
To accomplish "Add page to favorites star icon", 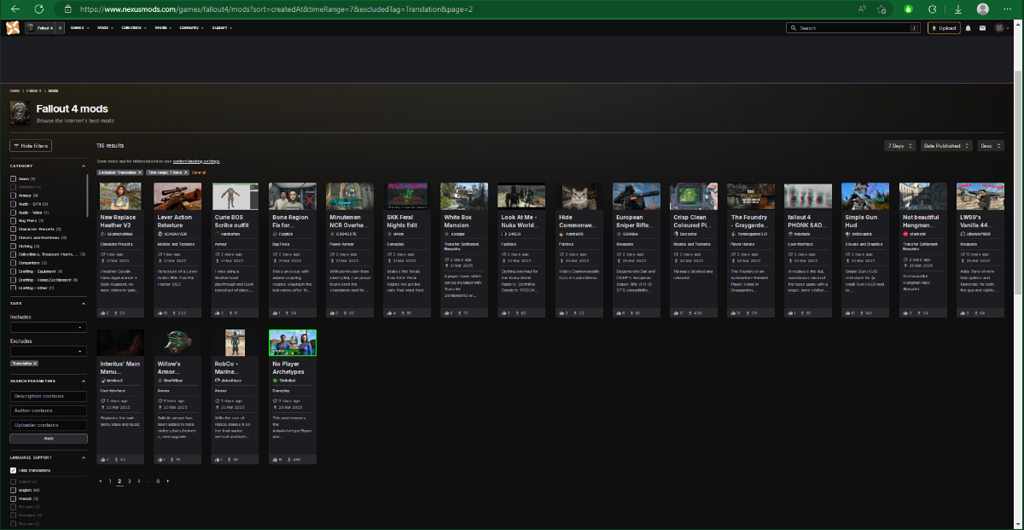I will click(x=882, y=9).
